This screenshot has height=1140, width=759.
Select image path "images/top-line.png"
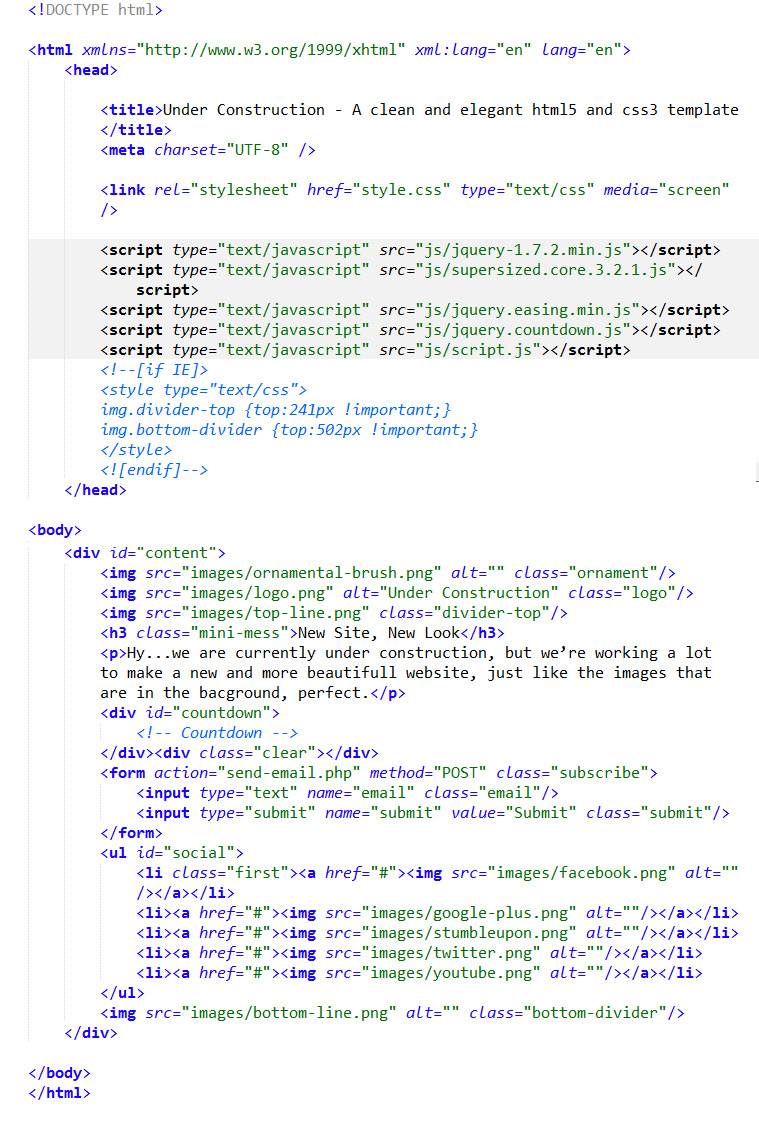276,613
